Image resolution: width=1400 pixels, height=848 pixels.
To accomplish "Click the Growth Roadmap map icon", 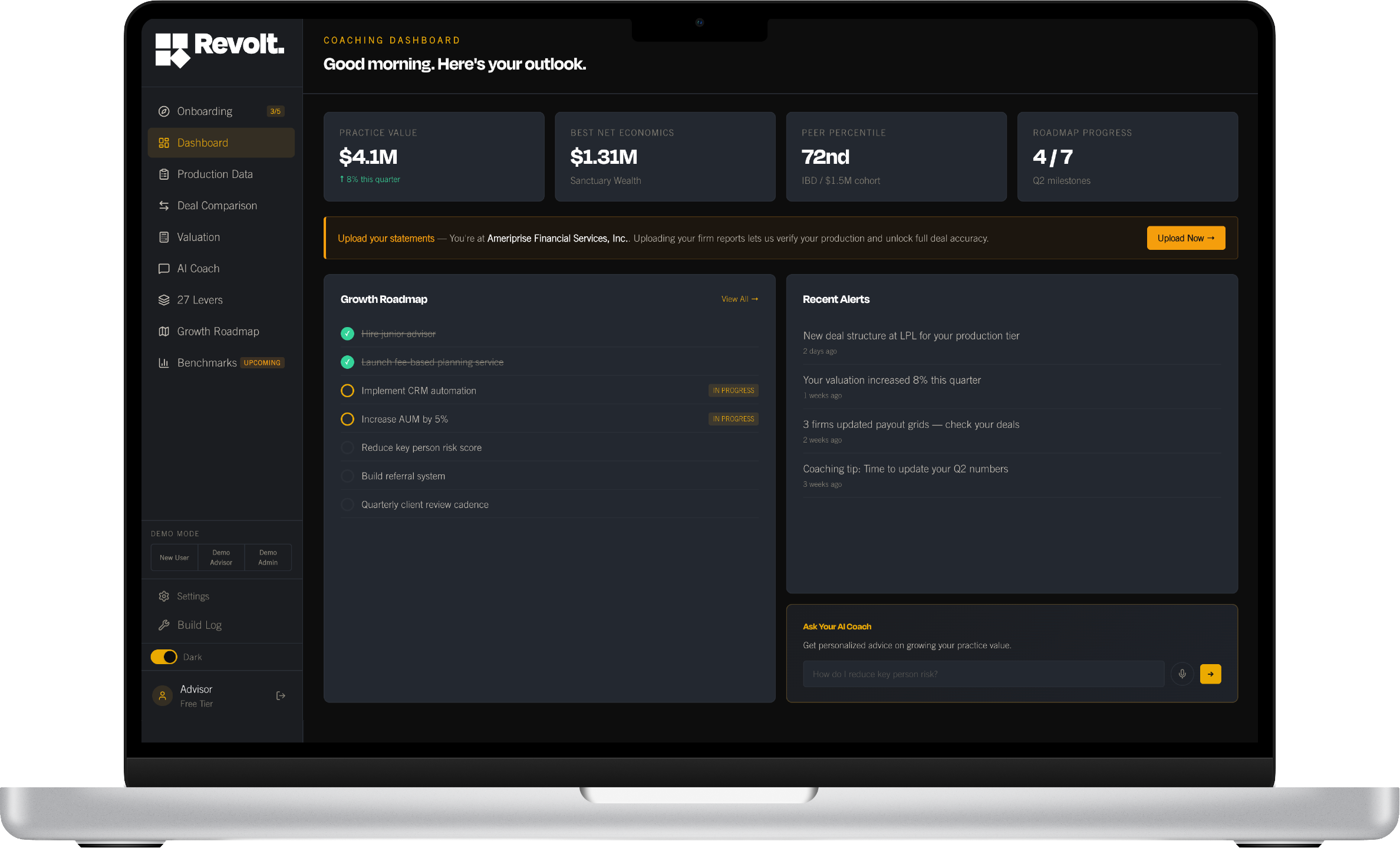I will 164,331.
